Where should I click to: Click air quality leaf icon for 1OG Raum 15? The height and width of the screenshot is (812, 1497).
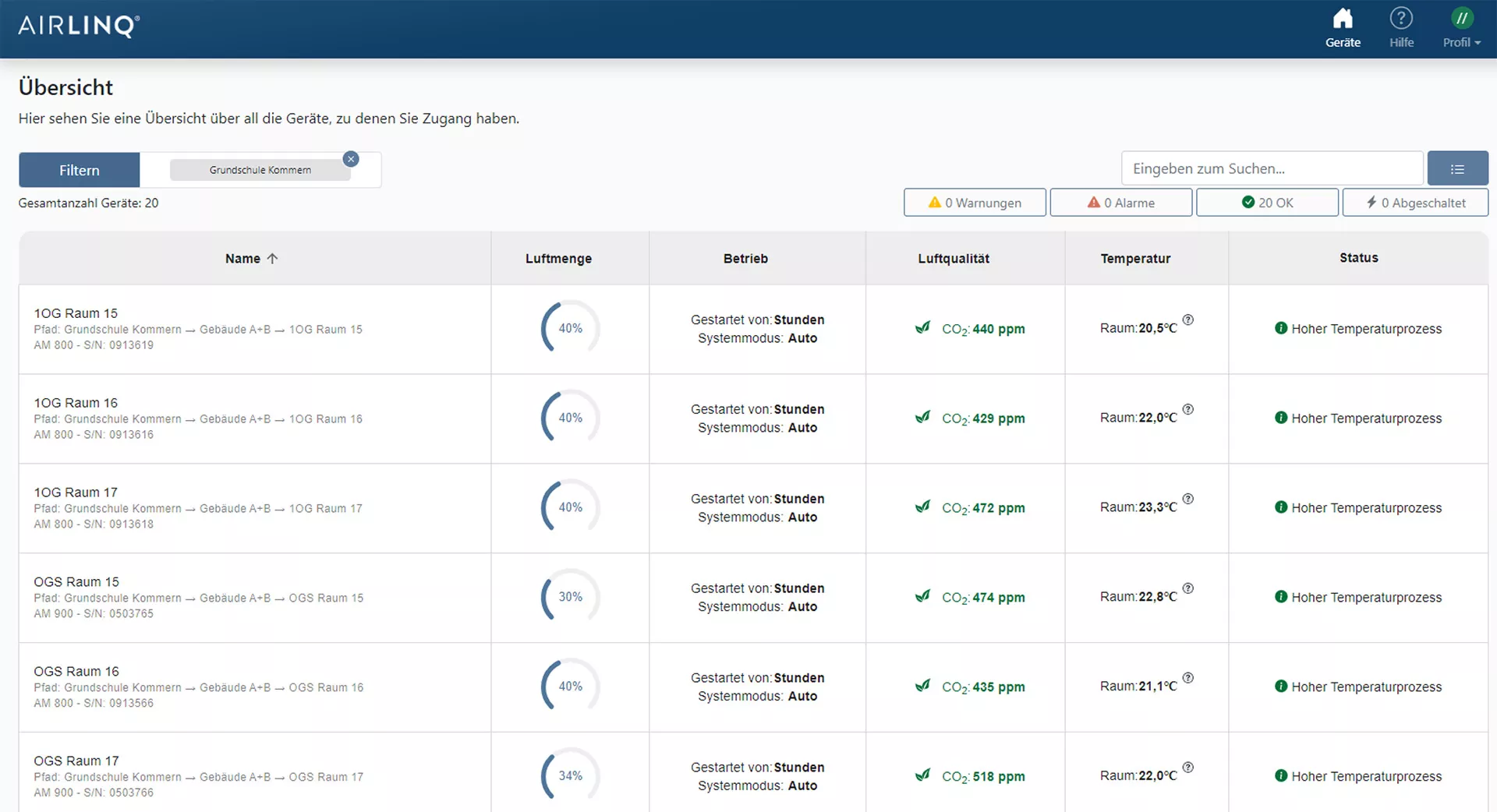click(922, 327)
